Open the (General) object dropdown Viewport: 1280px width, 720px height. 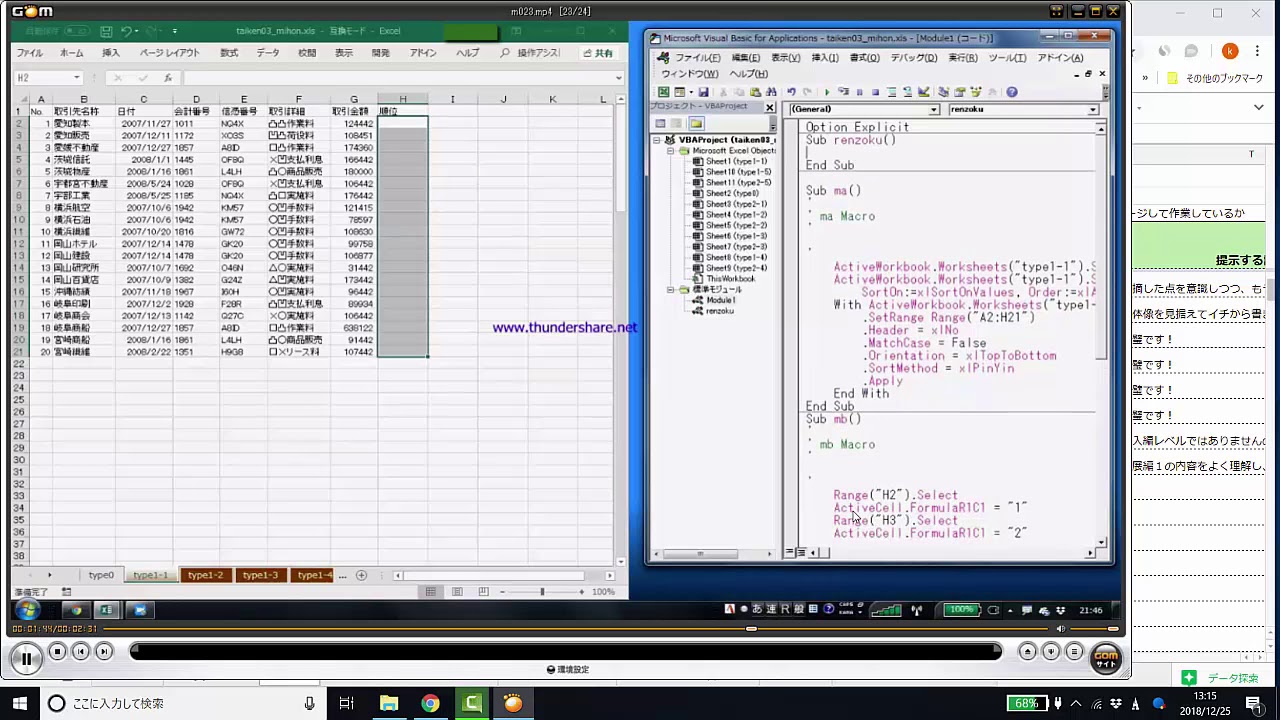point(933,109)
